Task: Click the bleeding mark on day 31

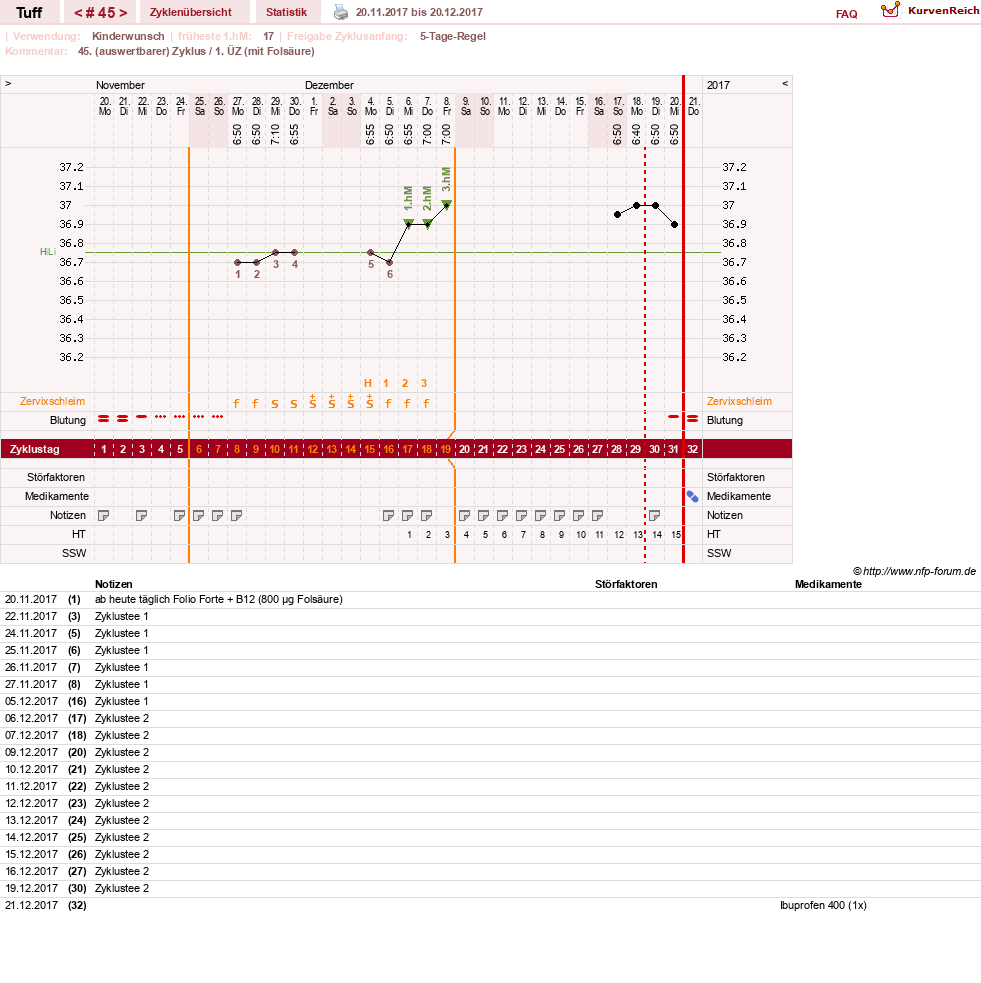Action: [x=673, y=416]
